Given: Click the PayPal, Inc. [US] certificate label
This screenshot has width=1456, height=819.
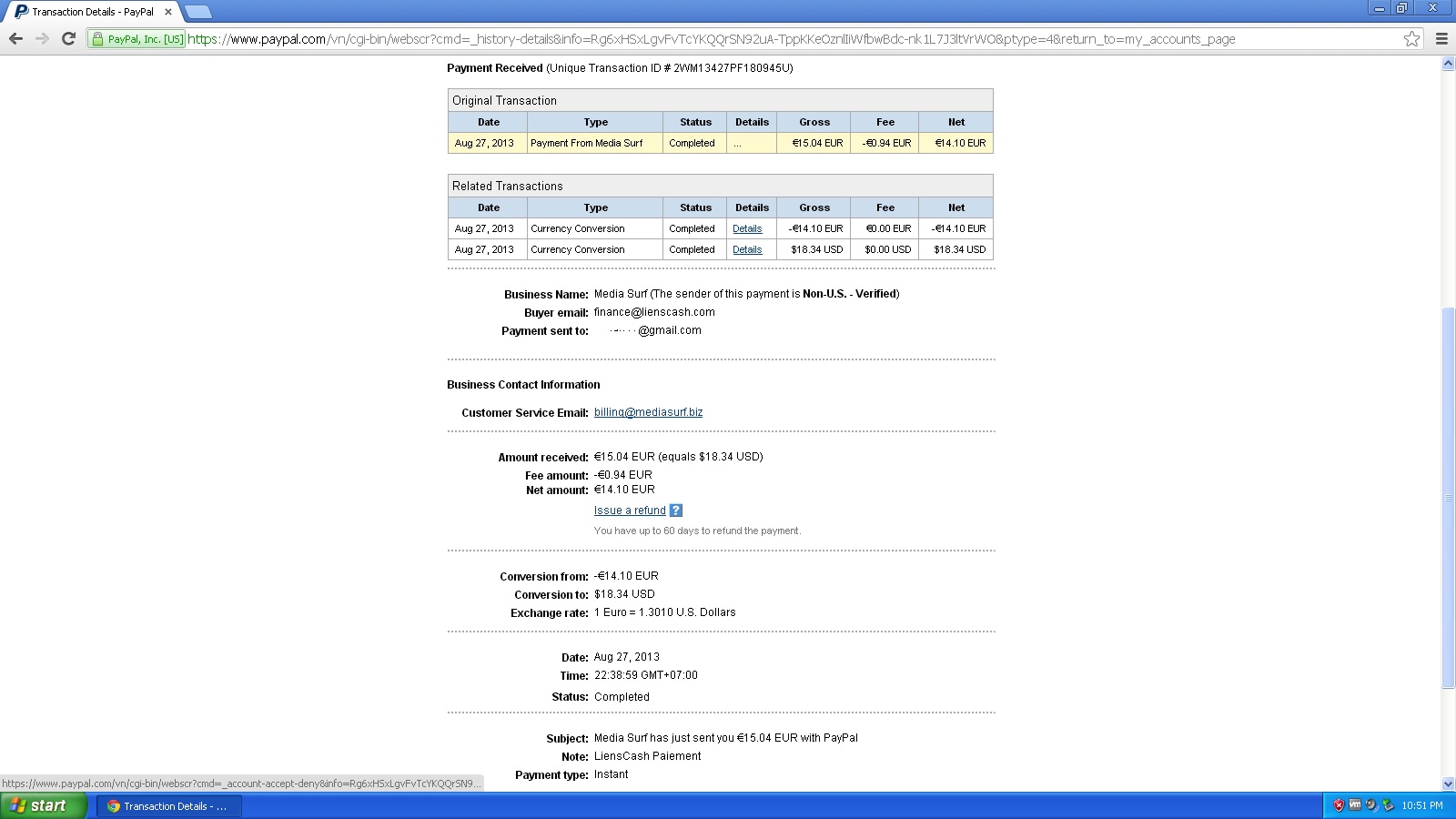Looking at the screenshot, I should 146,39.
